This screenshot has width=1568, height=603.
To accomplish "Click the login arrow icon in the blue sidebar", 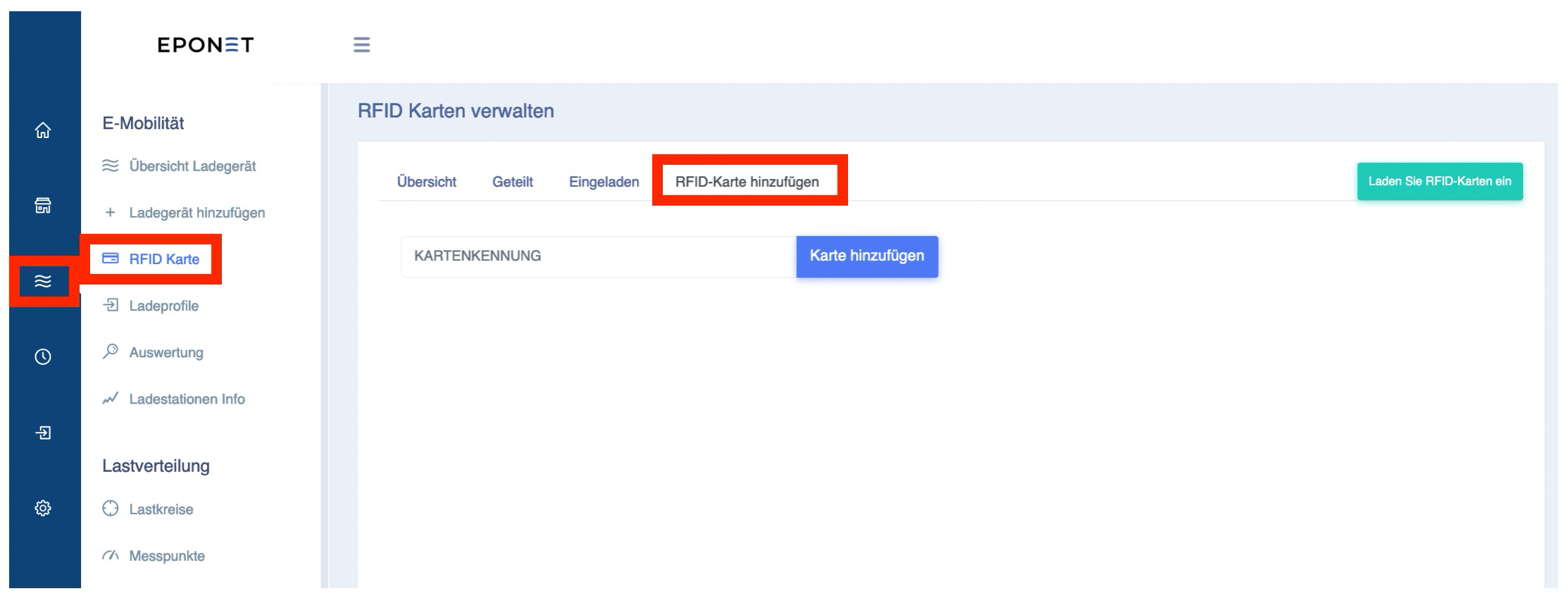I will click(x=43, y=433).
